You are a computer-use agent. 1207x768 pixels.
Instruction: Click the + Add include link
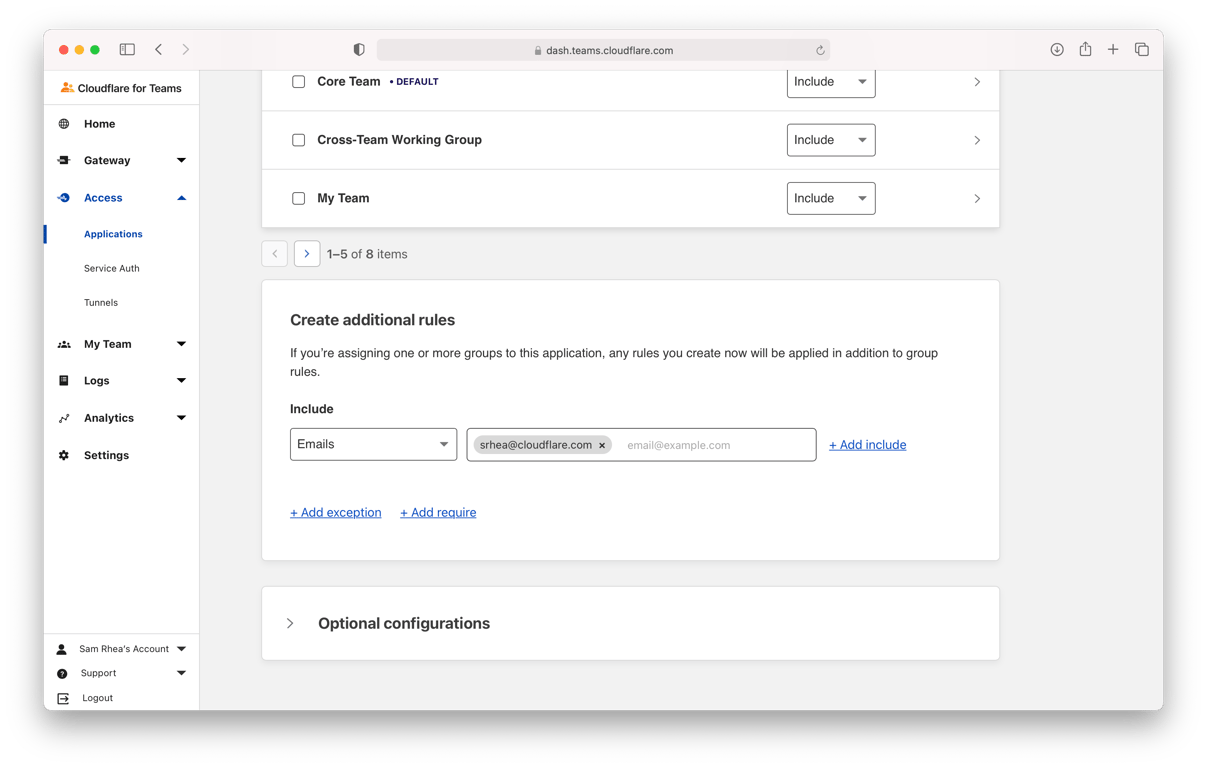[867, 445]
